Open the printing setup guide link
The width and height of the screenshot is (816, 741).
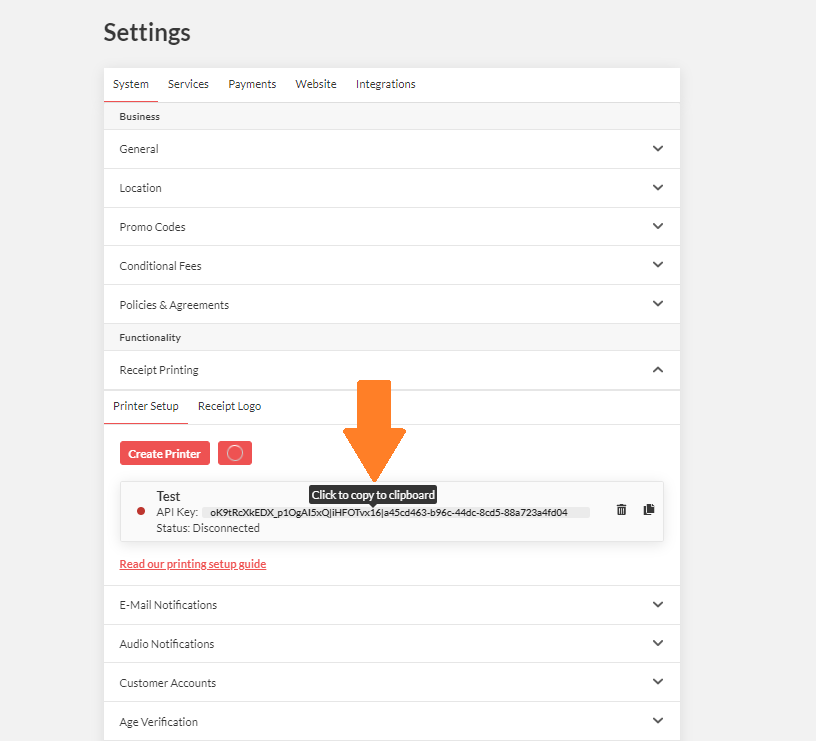coord(193,564)
